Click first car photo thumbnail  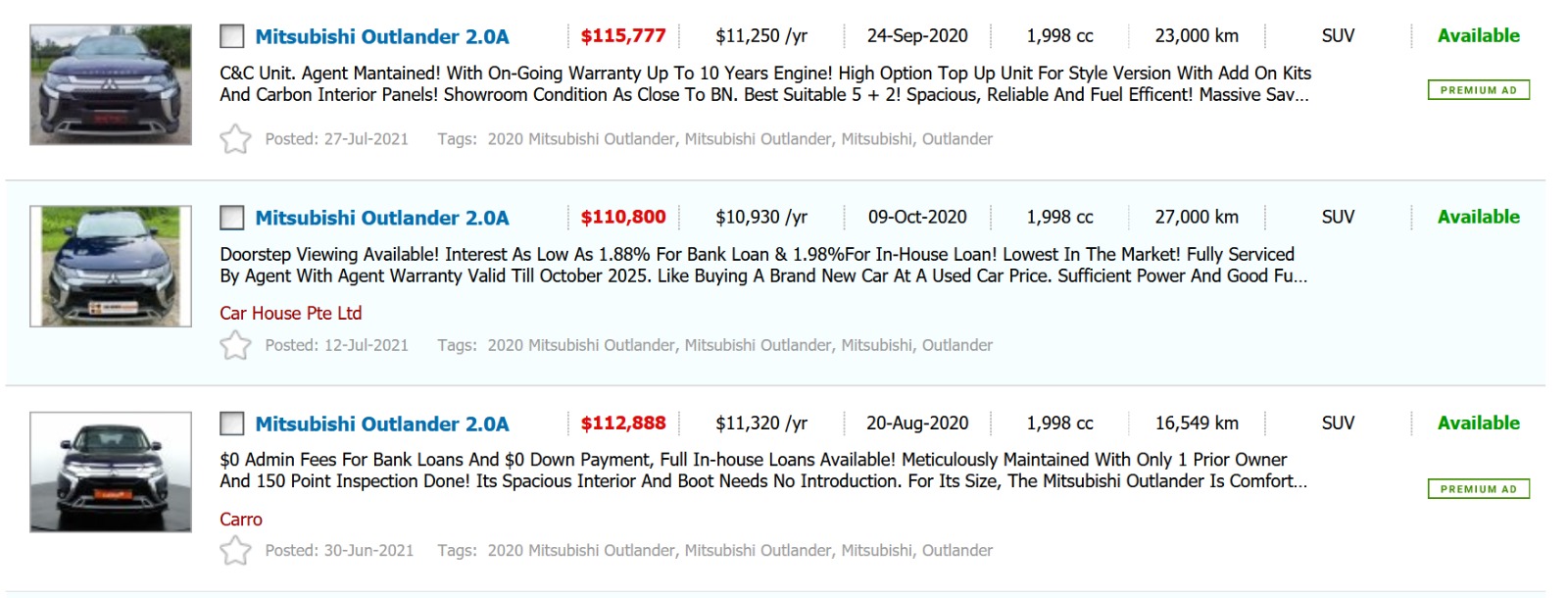tap(111, 85)
